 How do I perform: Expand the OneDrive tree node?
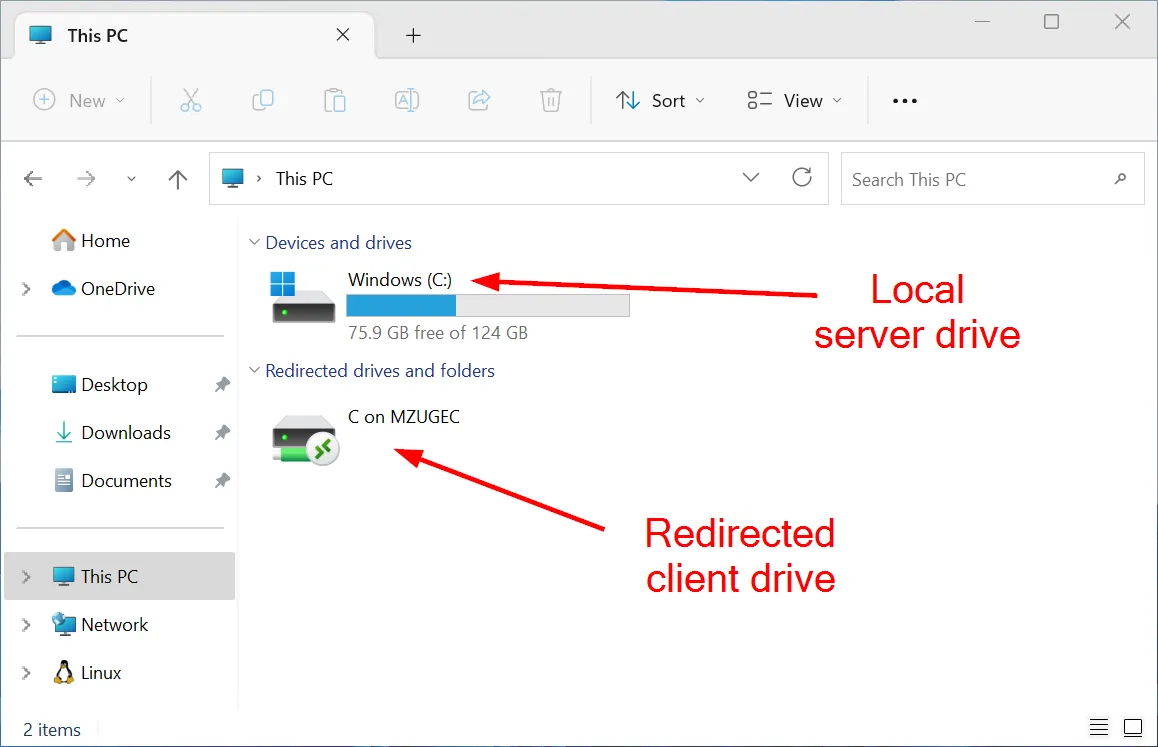[26, 289]
